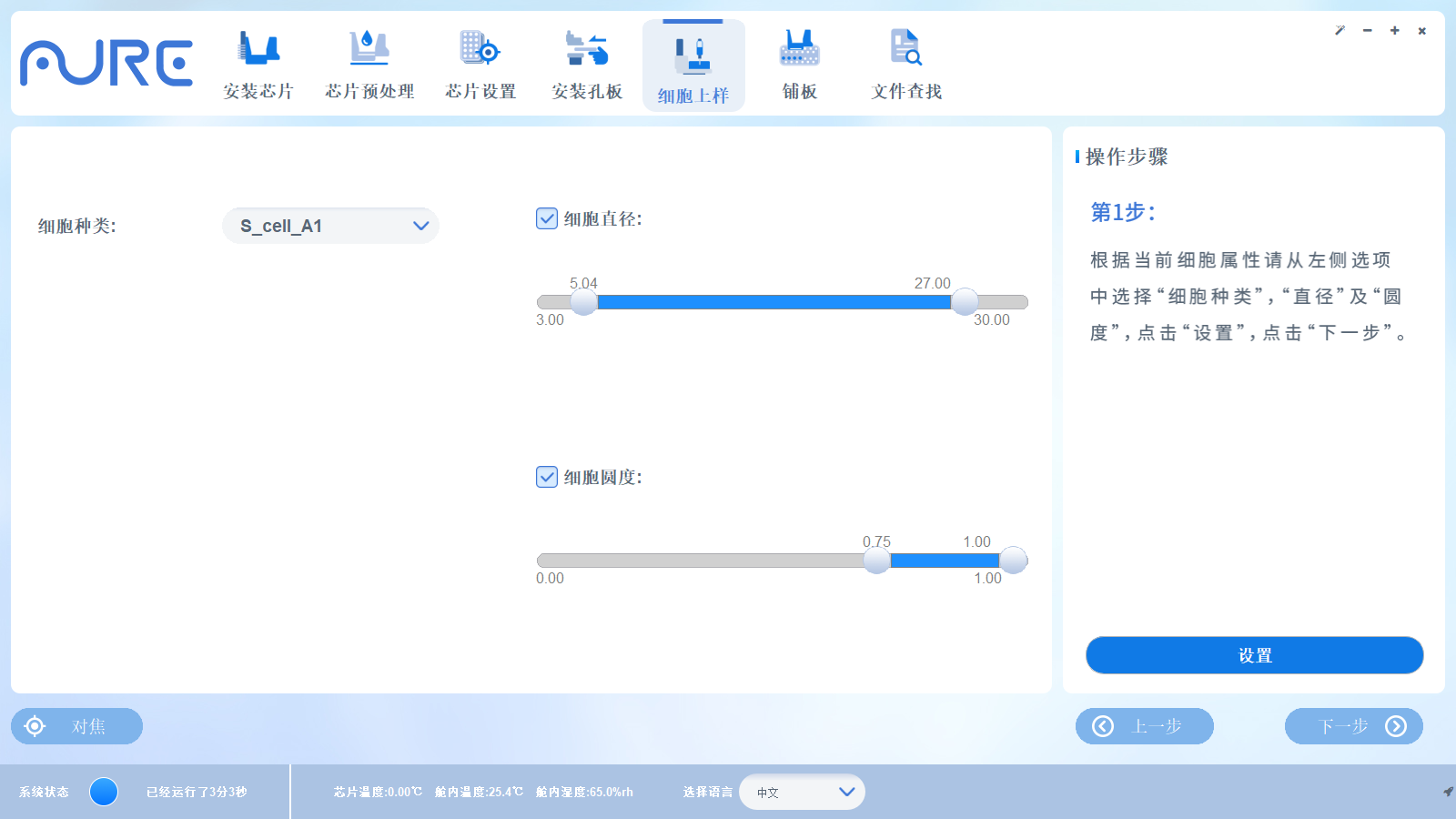Go back with the 上一步 button

click(x=1145, y=726)
